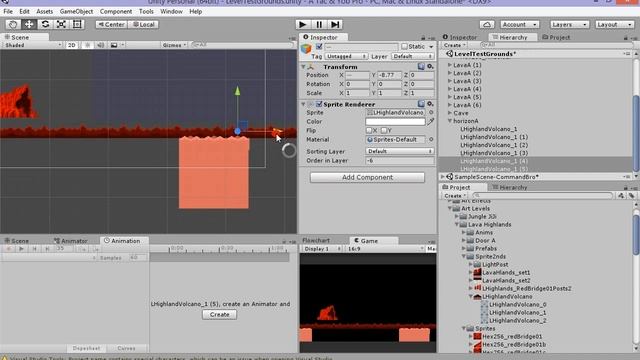This screenshot has height=360, width=640.
Task: Open the GameObject menu
Action: point(76,11)
